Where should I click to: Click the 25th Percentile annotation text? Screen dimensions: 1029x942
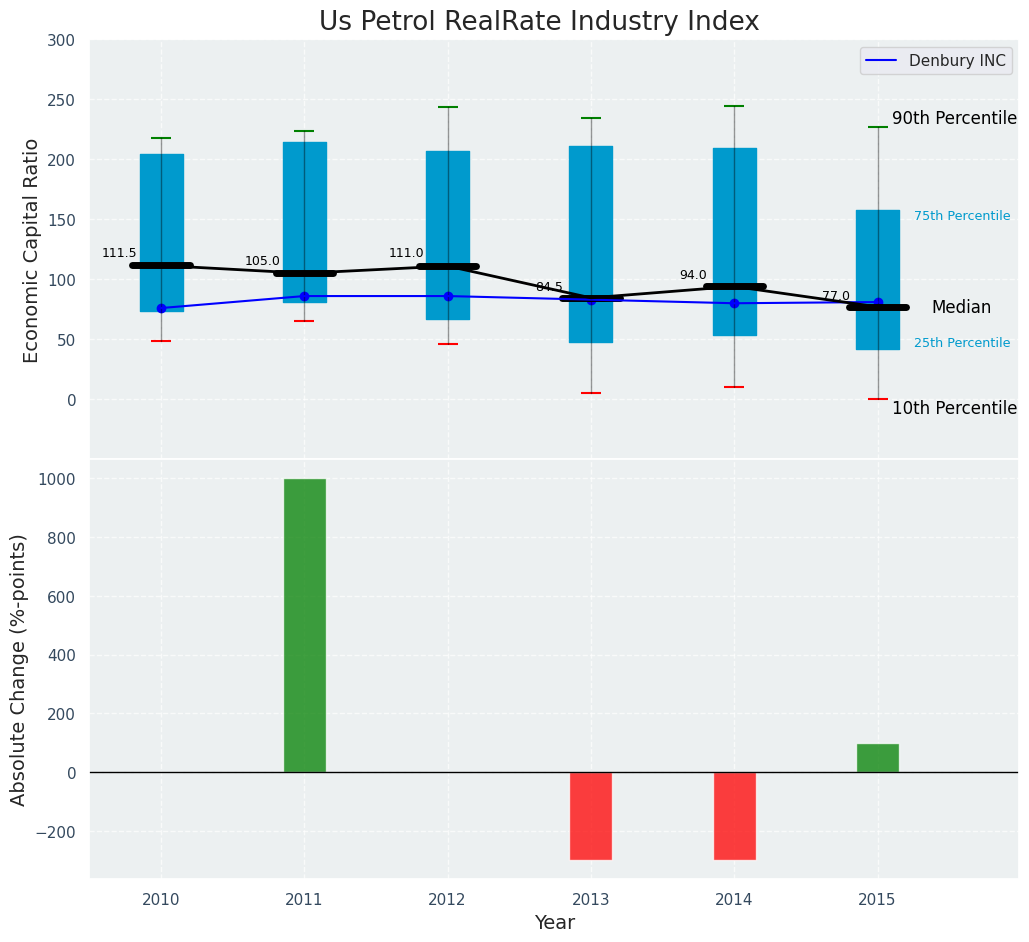click(x=961, y=343)
